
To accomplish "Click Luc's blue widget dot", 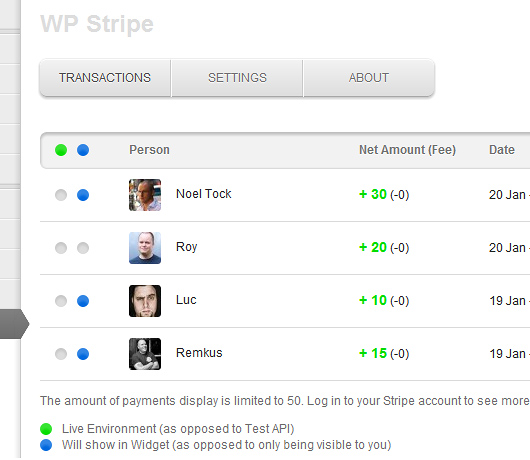I will (x=83, y=301).
